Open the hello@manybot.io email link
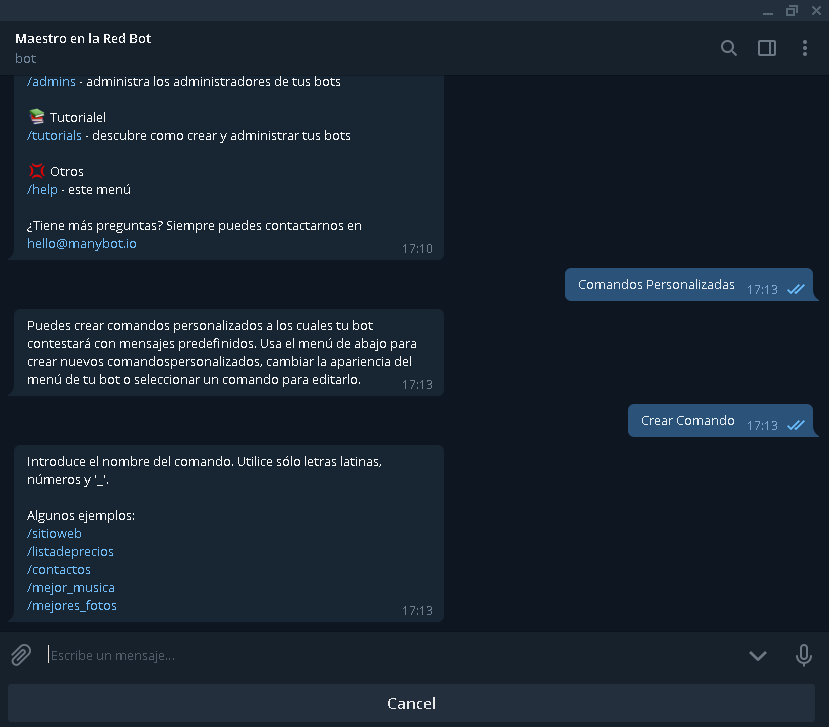Viewport: 829px width, 727px height. 82,243
